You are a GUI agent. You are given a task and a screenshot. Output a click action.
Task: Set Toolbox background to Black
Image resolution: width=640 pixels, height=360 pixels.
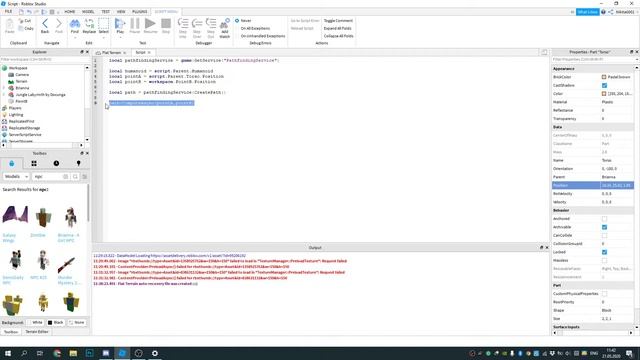click(56, 322)
